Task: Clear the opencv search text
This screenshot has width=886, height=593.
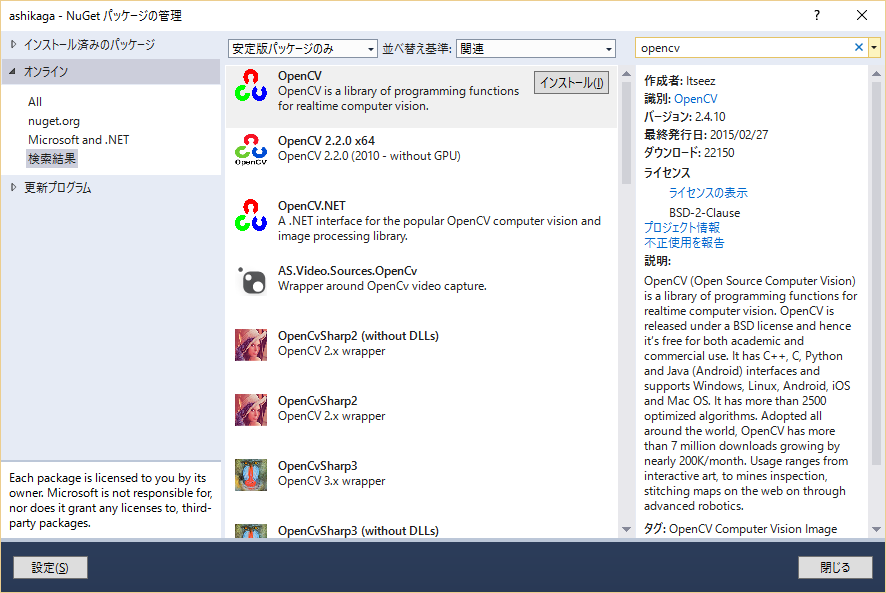Action: coord(858,47)
